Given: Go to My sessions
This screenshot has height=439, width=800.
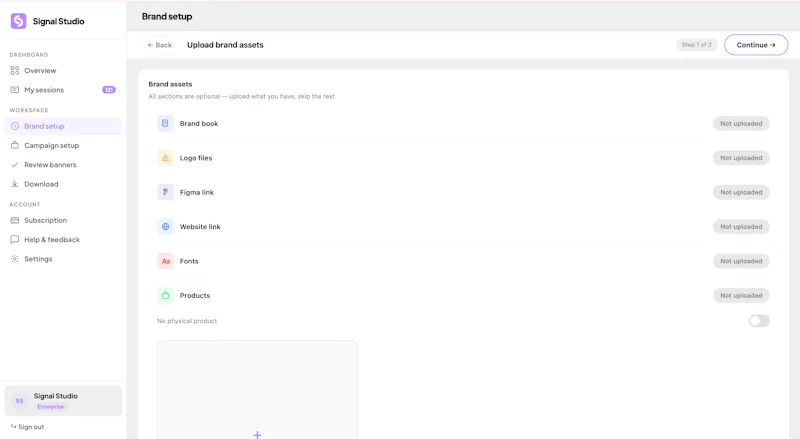Looking at the screenshot, I should (63, 90).
